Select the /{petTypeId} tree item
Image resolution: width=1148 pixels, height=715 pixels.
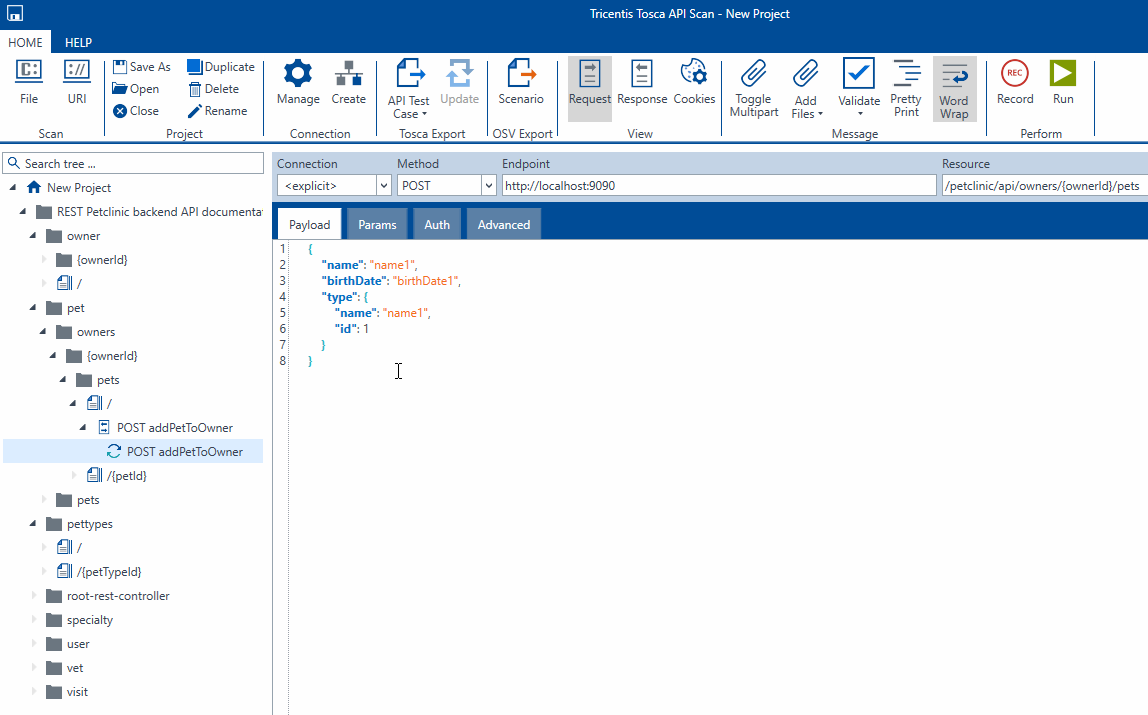click(x=109, y=572)
